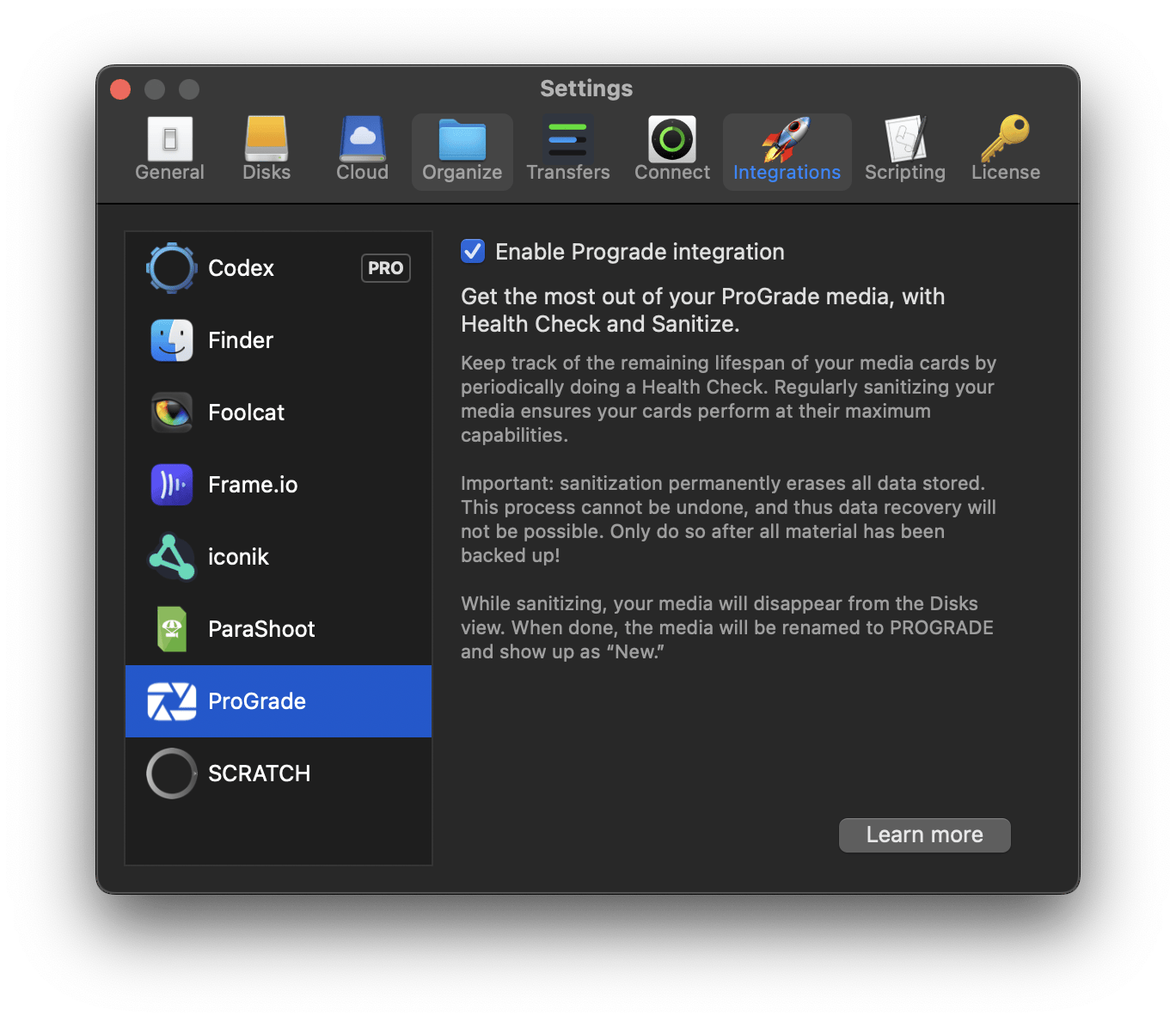Click the PRO badge beside Codex
The width and height of the screenshot is (1176, 1021).
point(385,268)
